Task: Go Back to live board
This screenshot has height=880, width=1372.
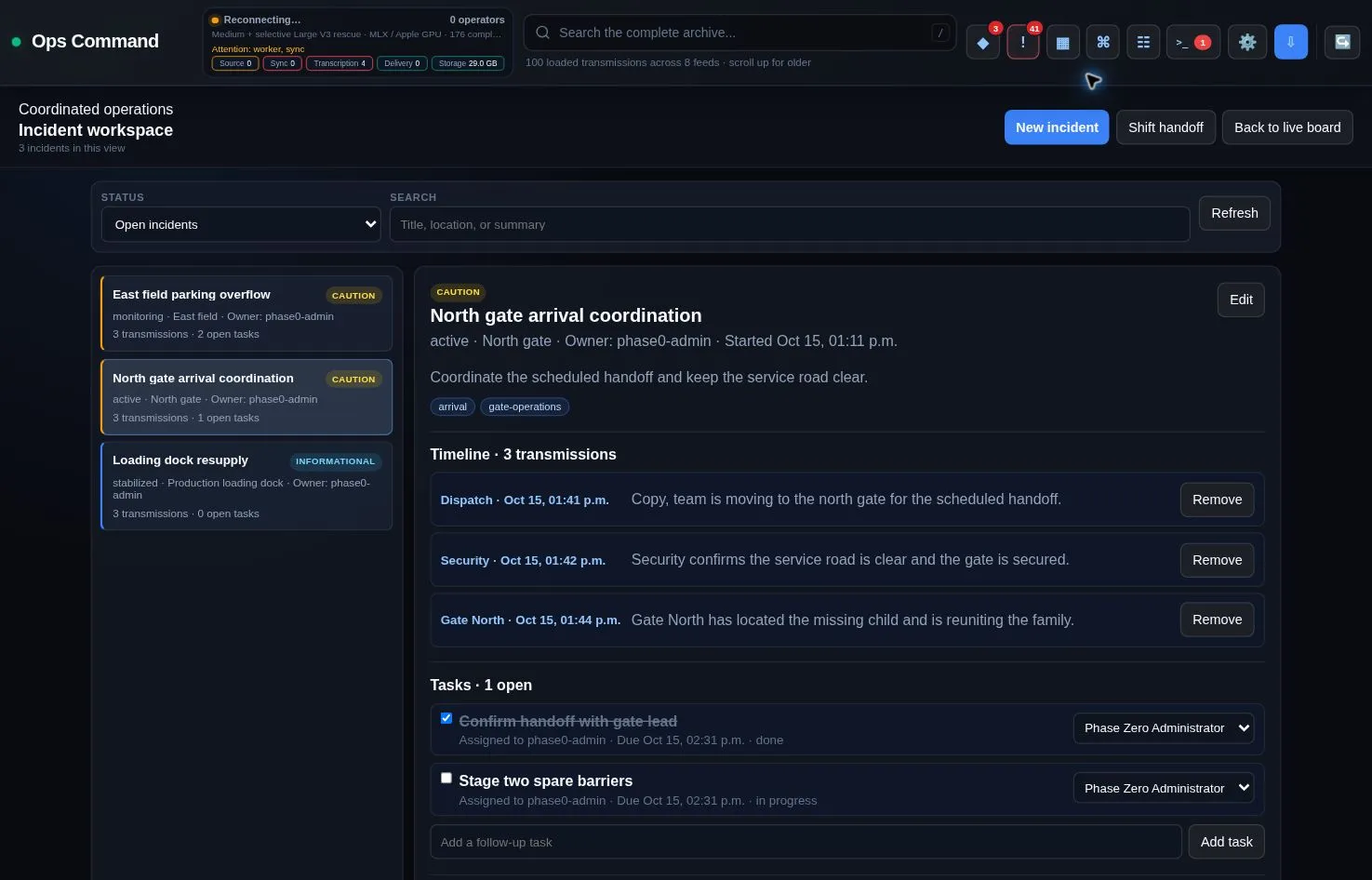Action: 1287,127
